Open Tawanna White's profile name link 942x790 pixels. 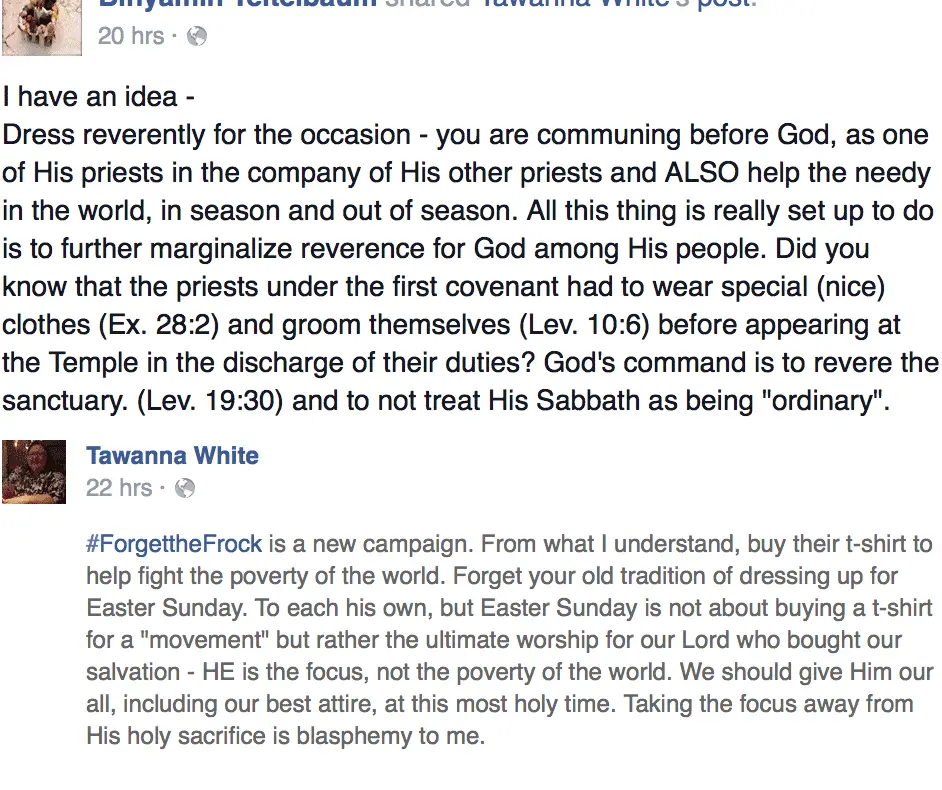pyautogui.click(x=172, y=455)
